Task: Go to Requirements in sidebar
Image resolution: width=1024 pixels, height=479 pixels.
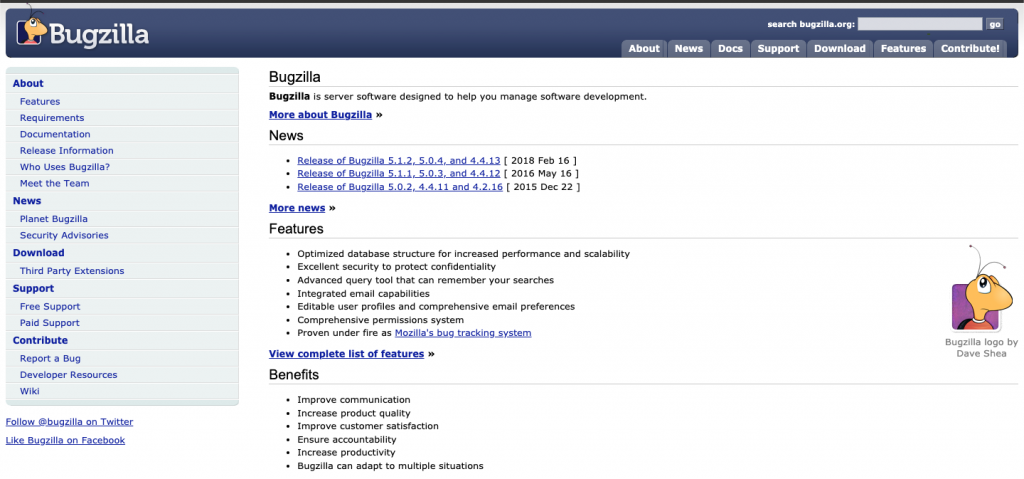Action: click(x=52, y=118)
